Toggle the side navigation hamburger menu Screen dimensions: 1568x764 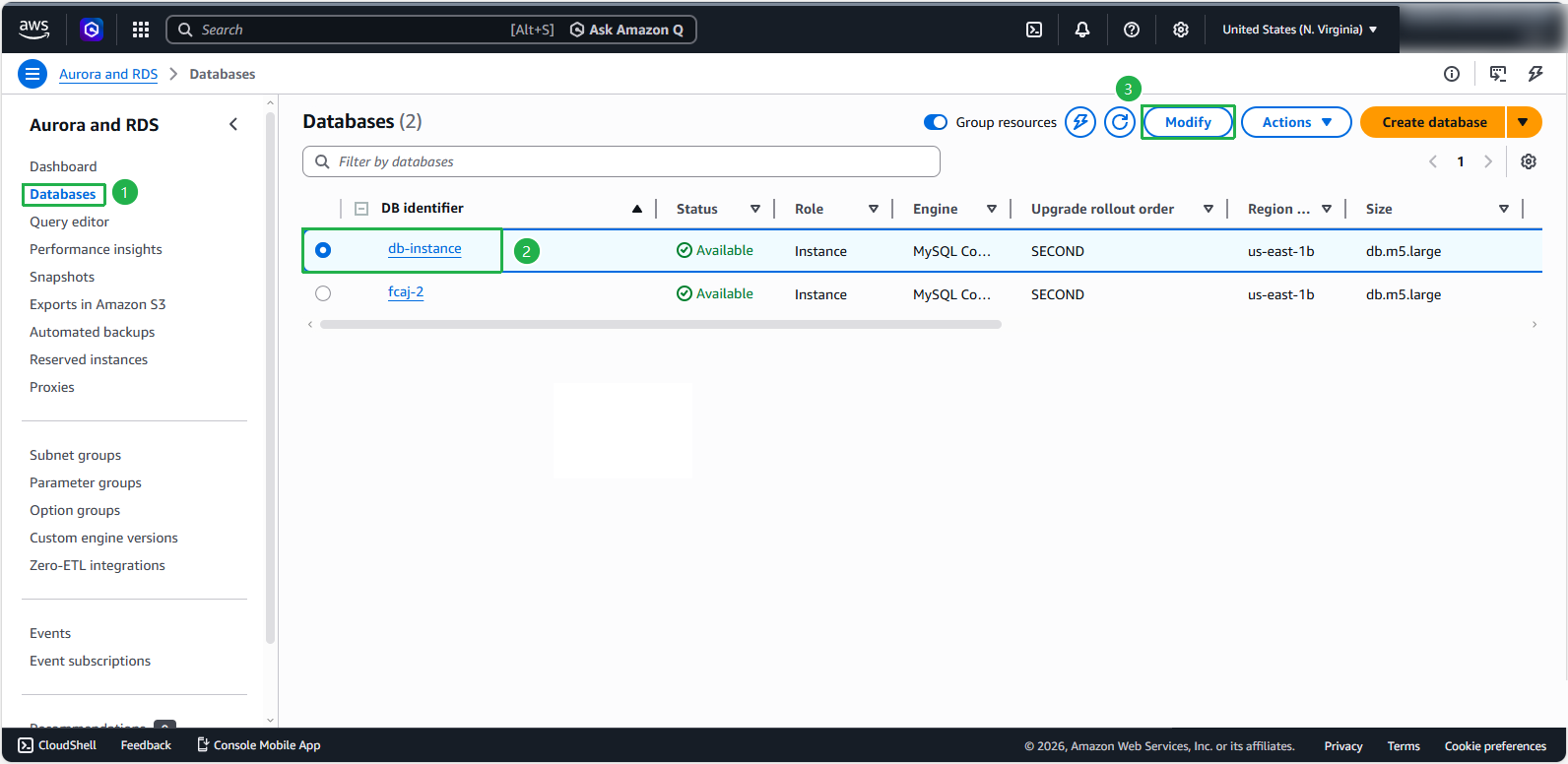coord(33,74)
